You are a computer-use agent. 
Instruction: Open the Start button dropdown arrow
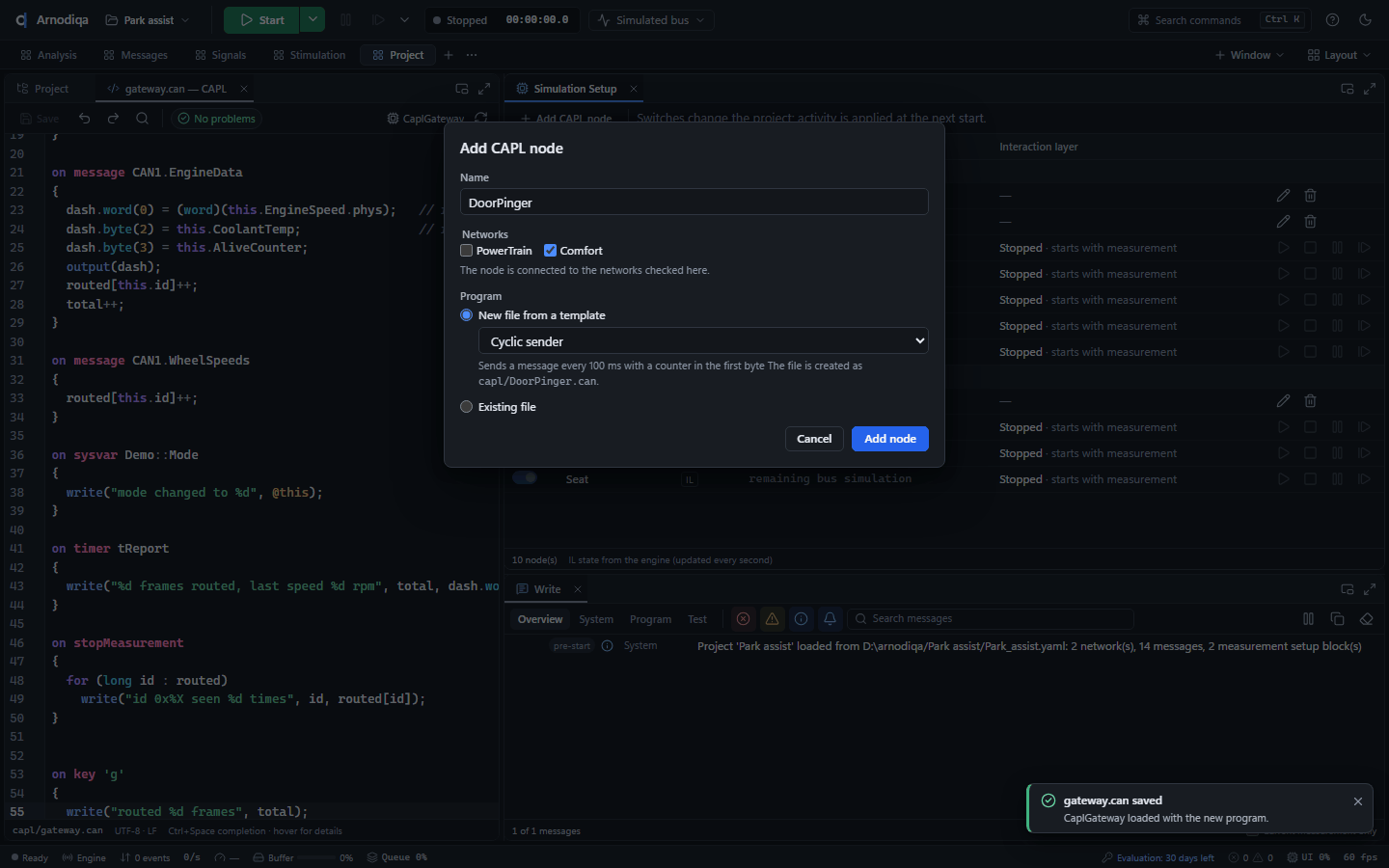[x=313, y=19]
